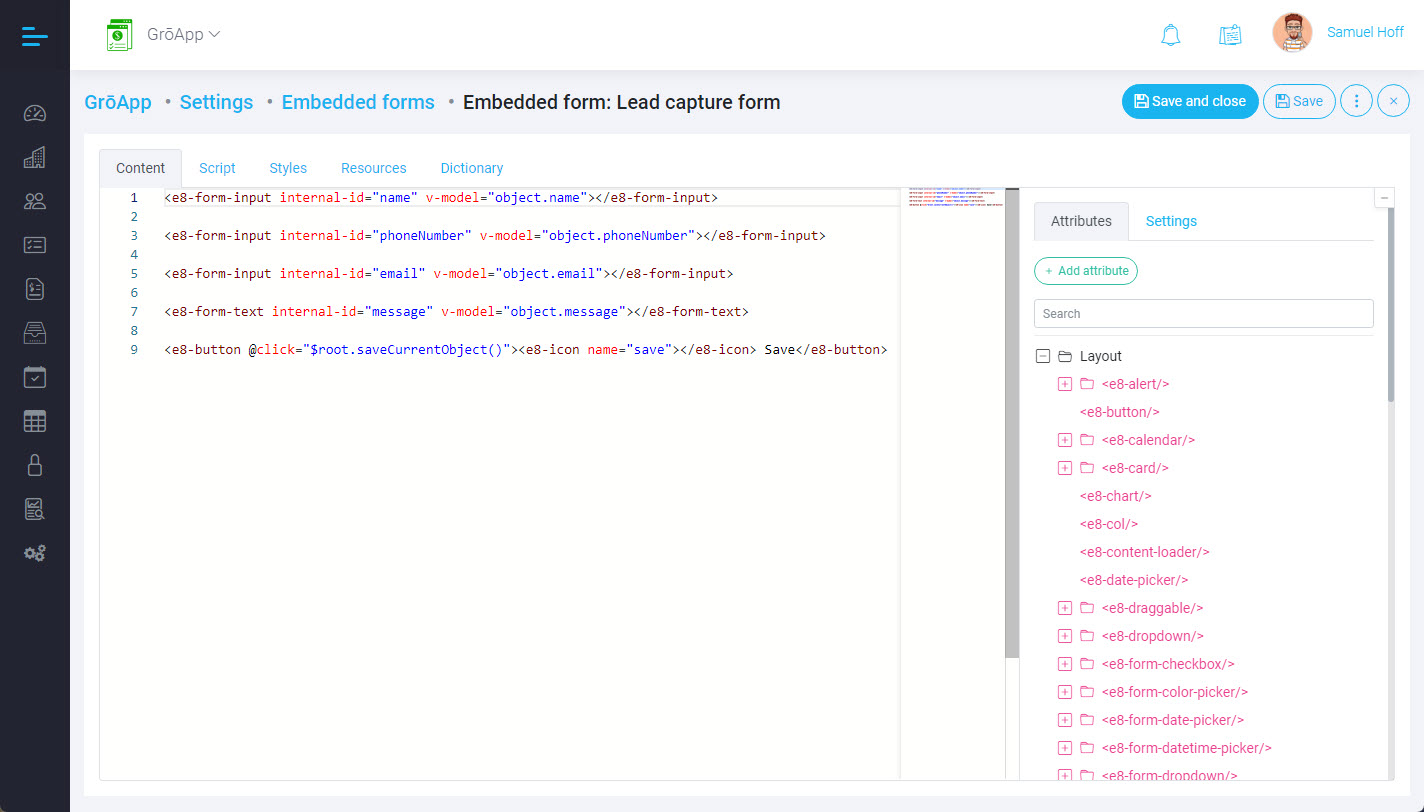
Task: Open the buildings icon in sidebar
Action: pyautogui.click(x=35, y=157)
